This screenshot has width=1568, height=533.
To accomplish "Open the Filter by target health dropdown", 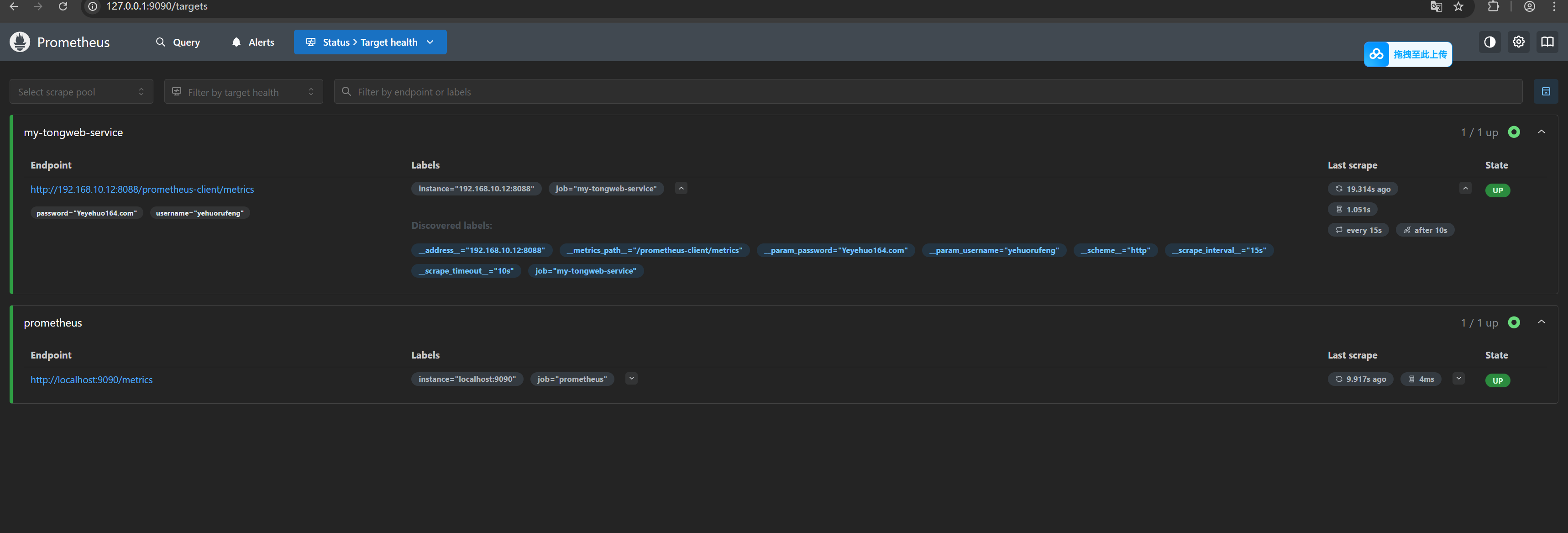I will (x=243, y=91).
